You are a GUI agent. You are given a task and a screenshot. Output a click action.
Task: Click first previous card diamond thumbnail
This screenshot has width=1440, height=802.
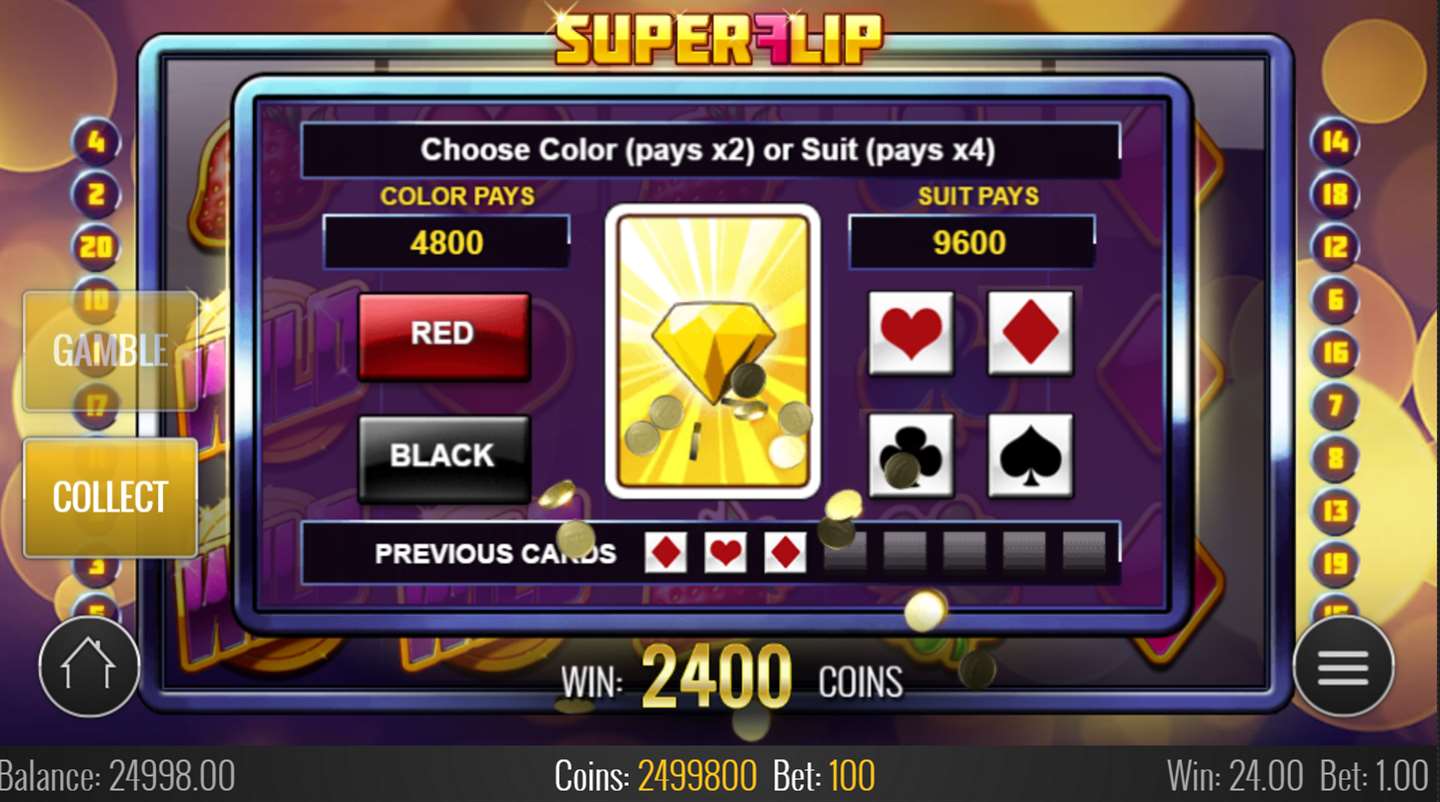[665, 552]
